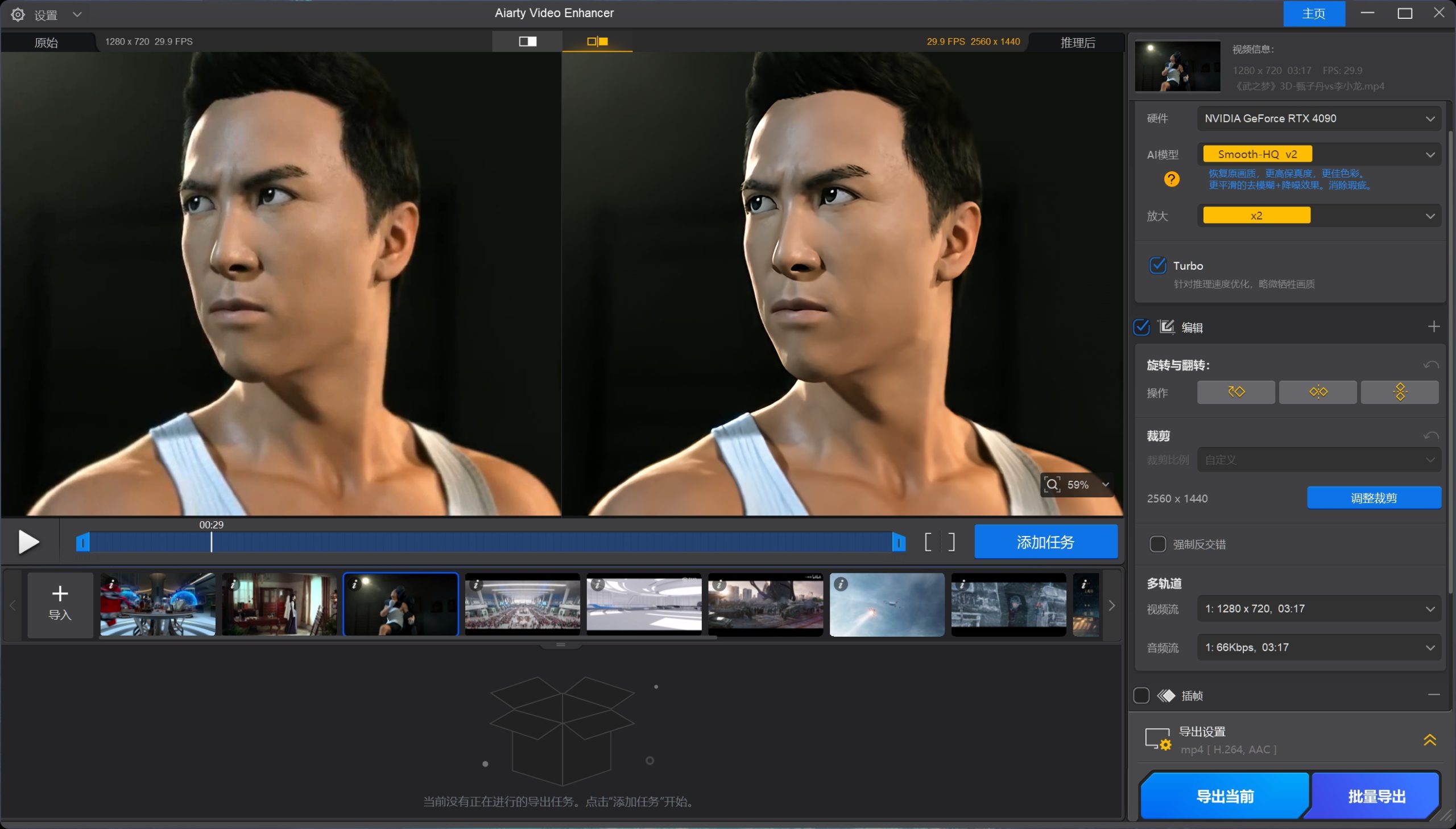Click the trim end handle on timeline

pyautogui.click(x=899, y=542)
